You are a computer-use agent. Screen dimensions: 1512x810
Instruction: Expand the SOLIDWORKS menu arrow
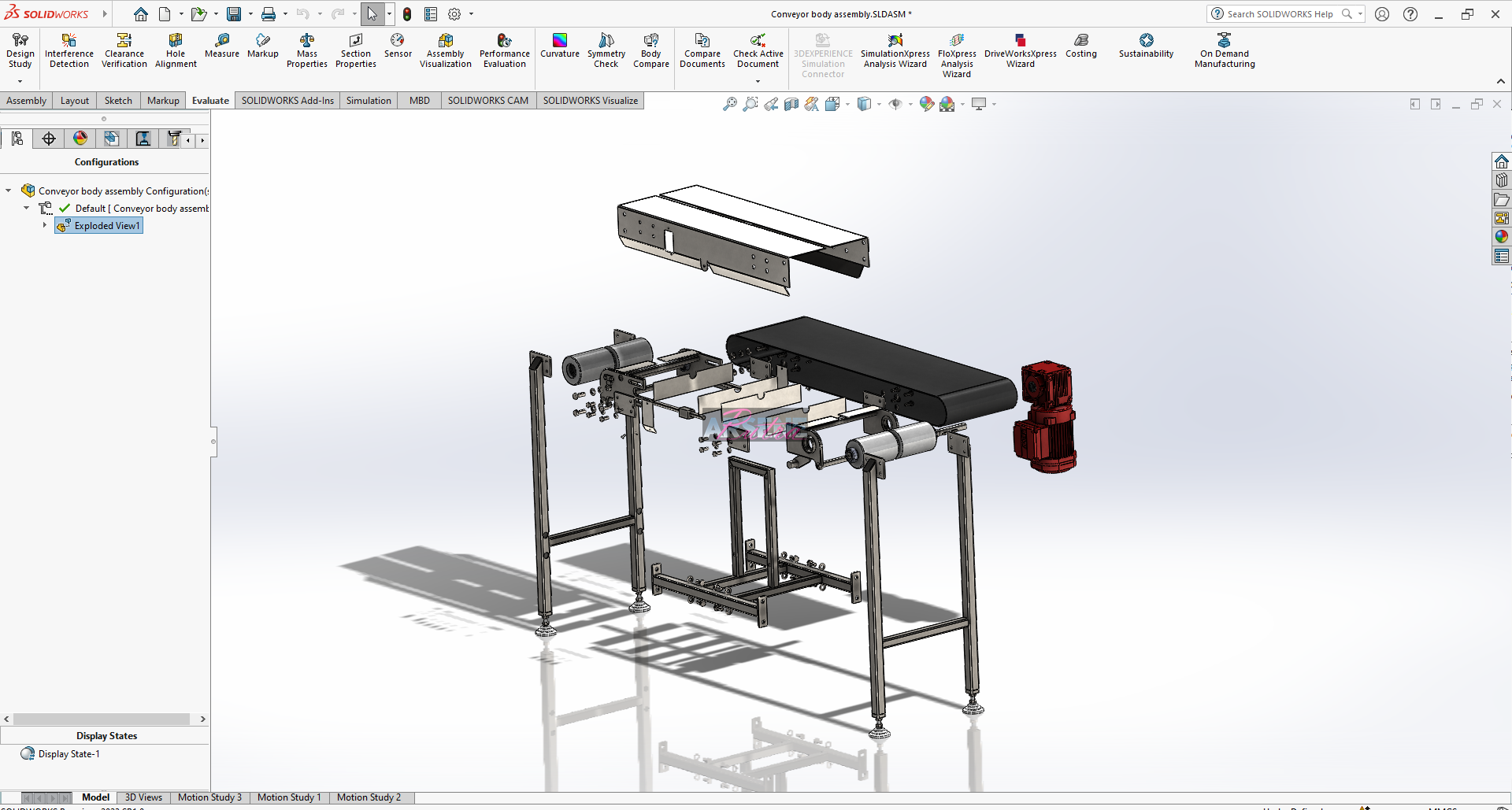[105, 14]
